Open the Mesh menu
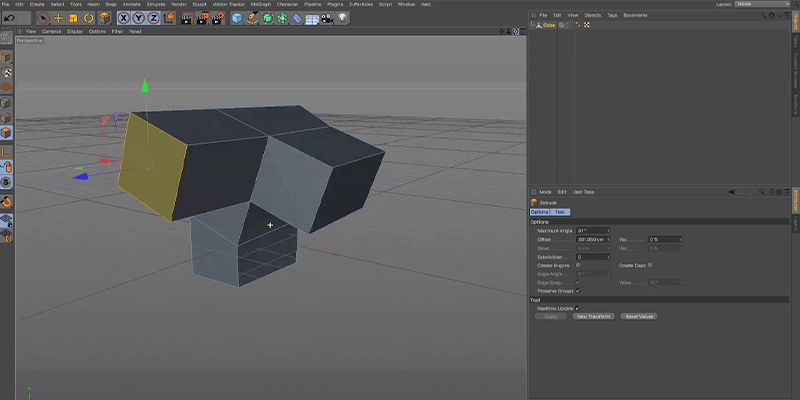 [x=93, y=4]
